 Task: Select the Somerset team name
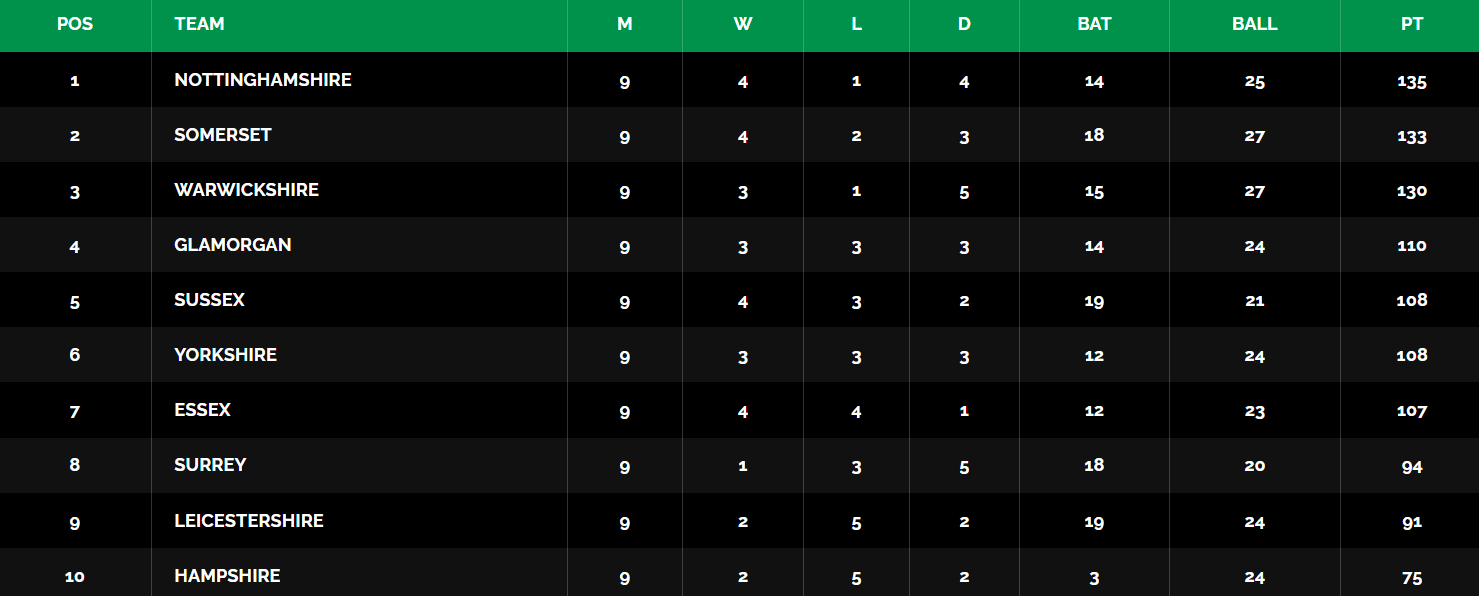[x=223, y=135]
